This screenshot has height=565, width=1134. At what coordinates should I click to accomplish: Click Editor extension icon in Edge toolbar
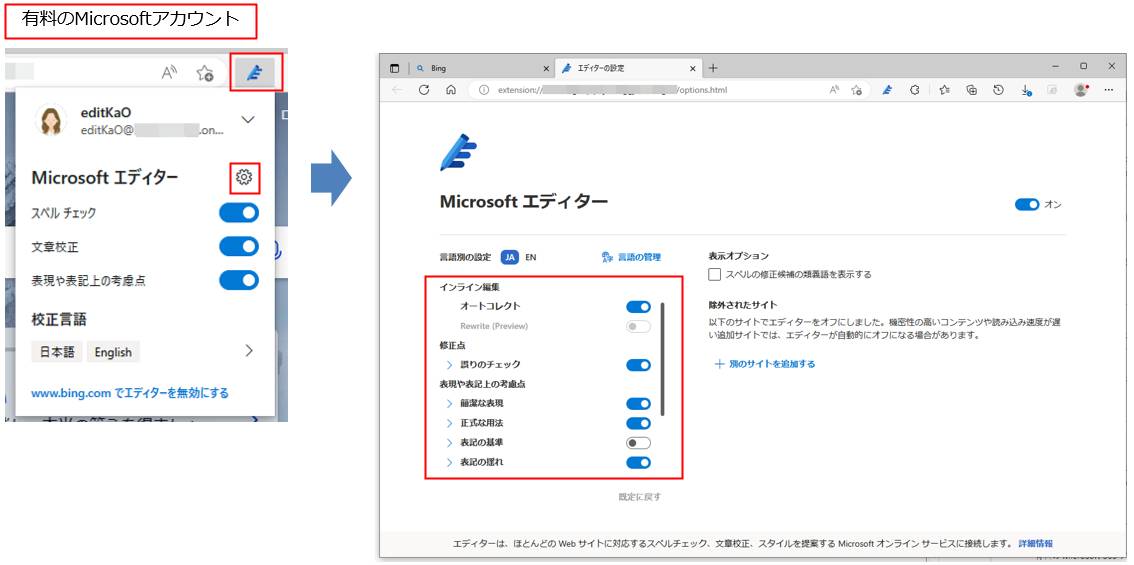887,90
